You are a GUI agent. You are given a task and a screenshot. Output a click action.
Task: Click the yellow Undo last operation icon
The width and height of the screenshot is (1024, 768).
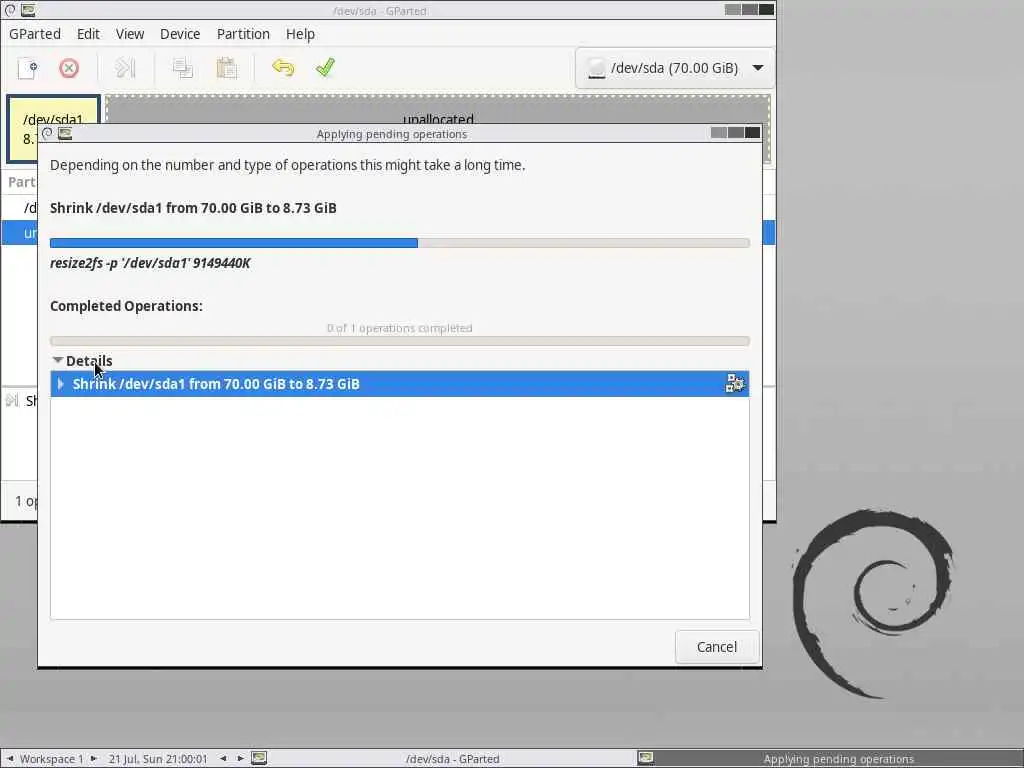click(283, 68)
